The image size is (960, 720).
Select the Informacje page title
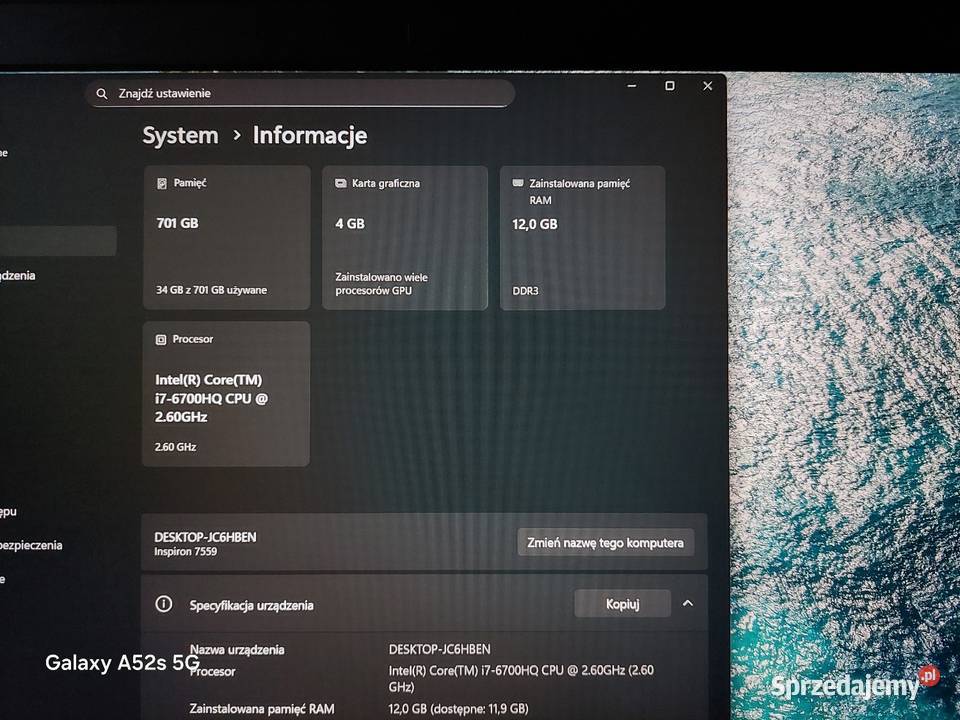point(310,135)
